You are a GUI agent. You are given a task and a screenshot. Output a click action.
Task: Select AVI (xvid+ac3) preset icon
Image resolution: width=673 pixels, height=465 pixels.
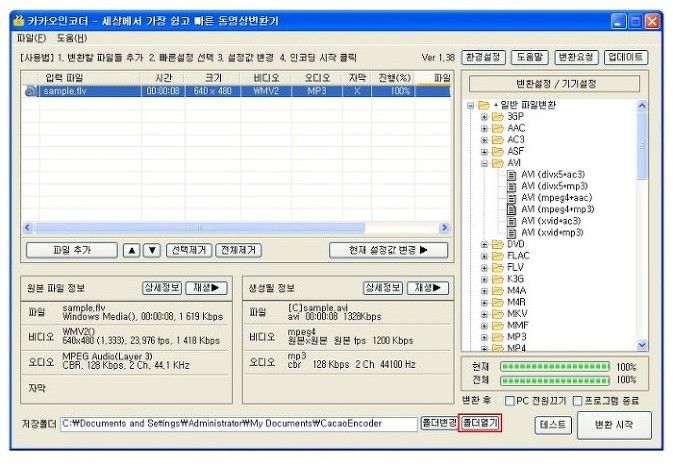(x=511, y=221)
